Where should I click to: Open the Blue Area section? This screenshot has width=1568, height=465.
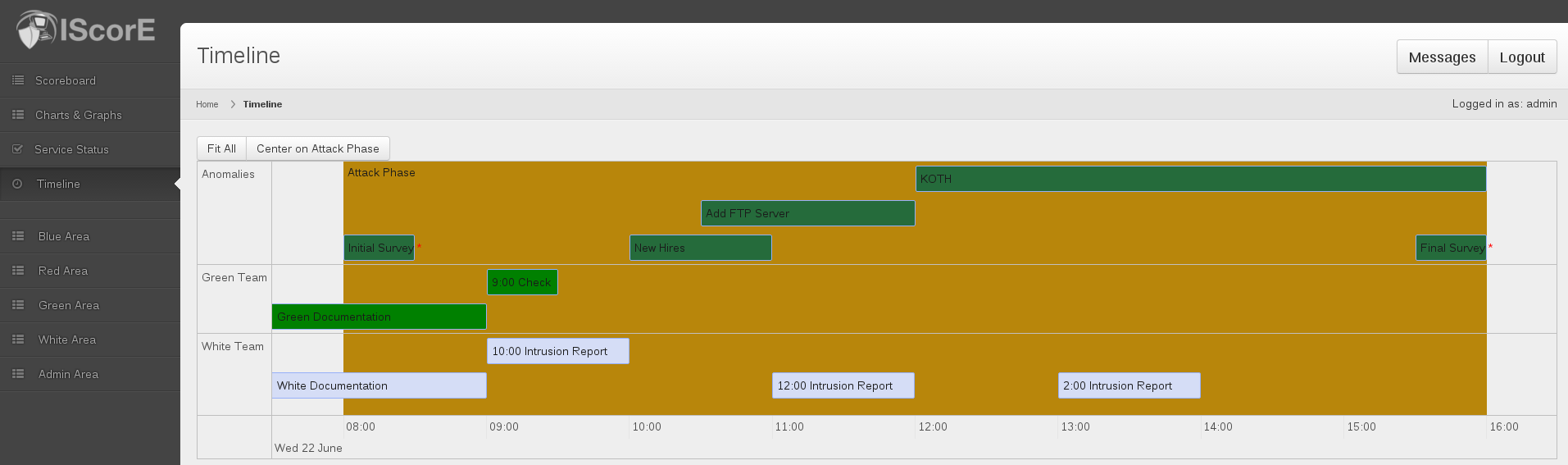coord(90,236)
